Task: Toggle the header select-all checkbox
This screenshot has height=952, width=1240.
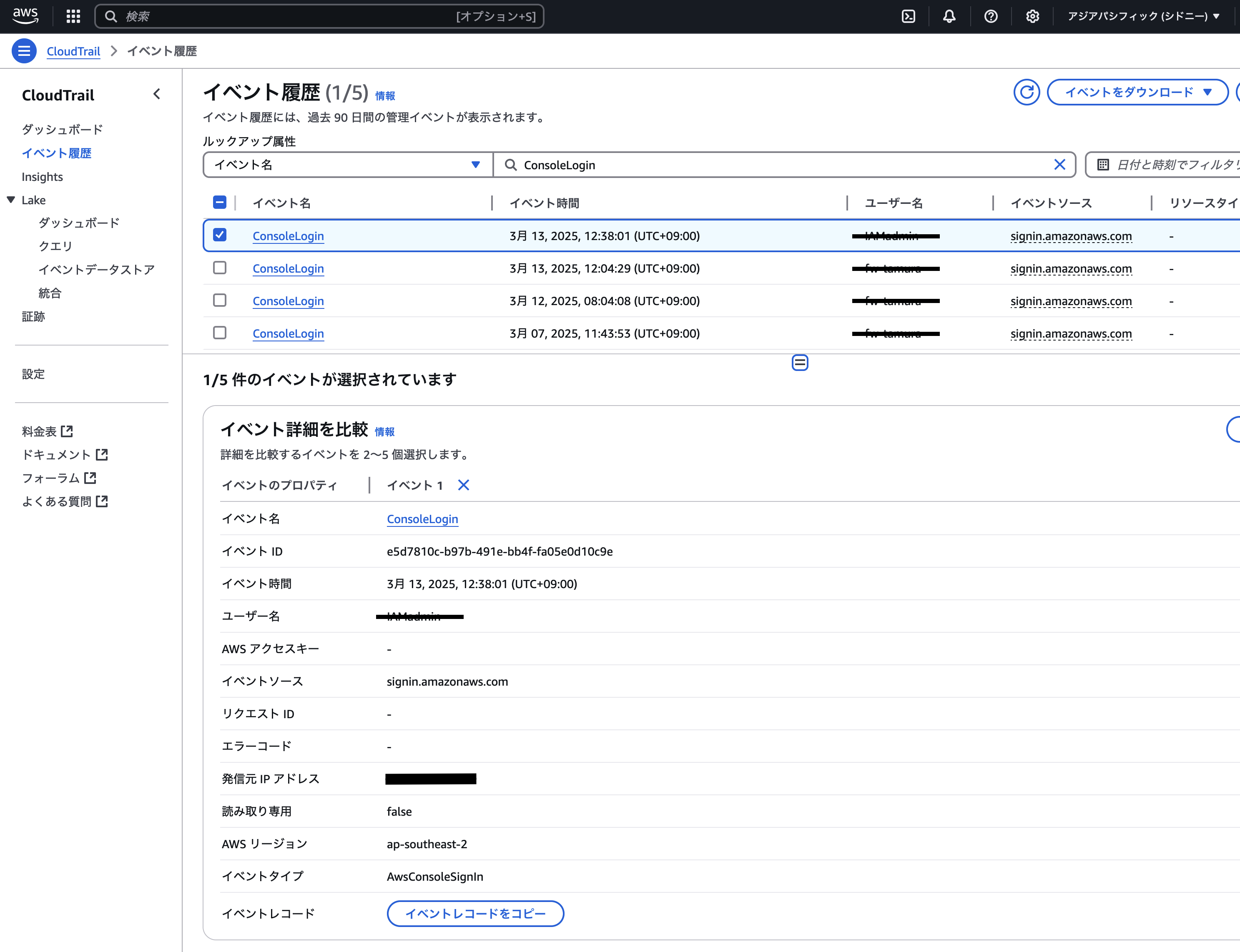Action: (x=220, y=203)
